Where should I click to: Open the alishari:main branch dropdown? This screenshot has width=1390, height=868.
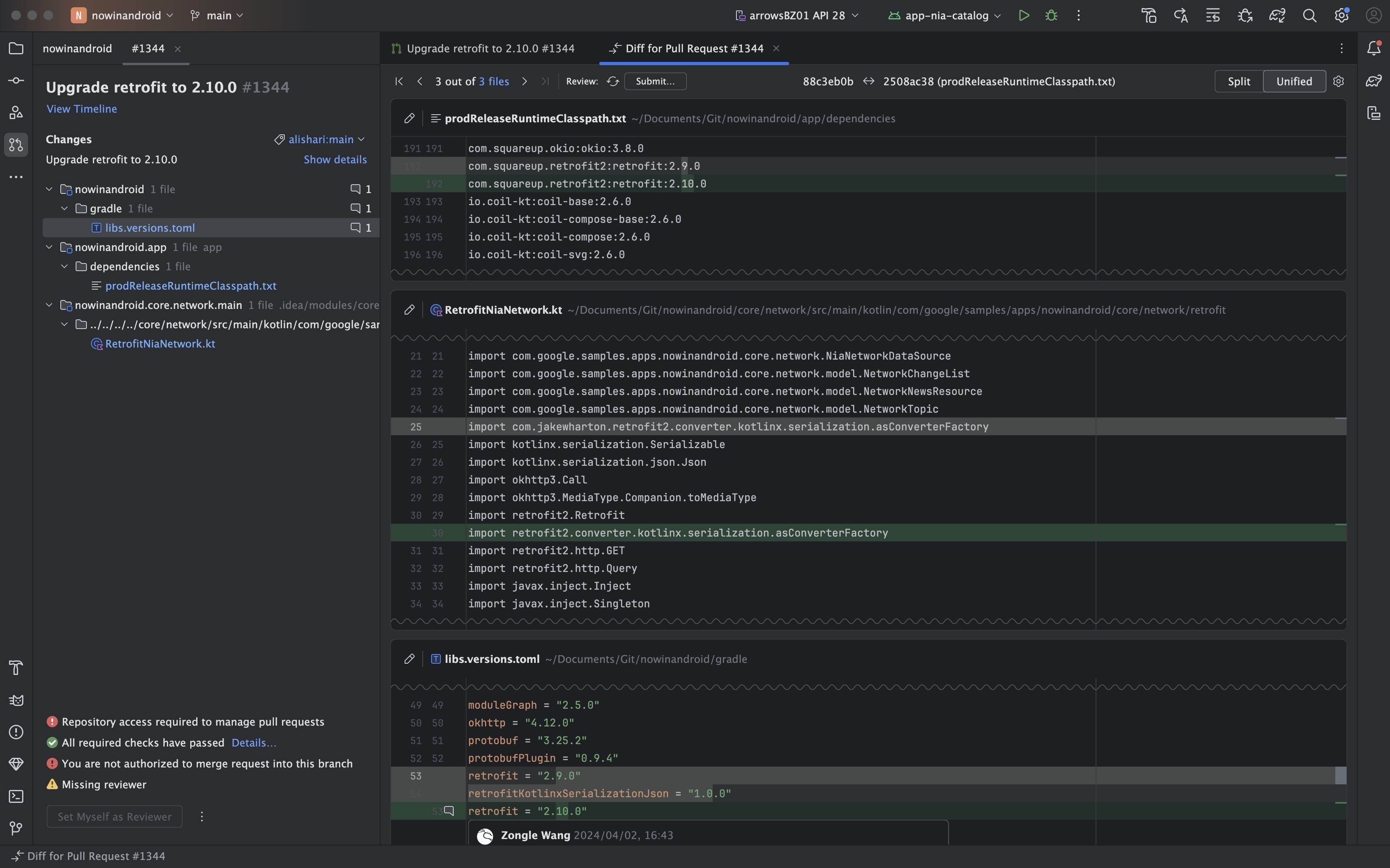[320, 140]
